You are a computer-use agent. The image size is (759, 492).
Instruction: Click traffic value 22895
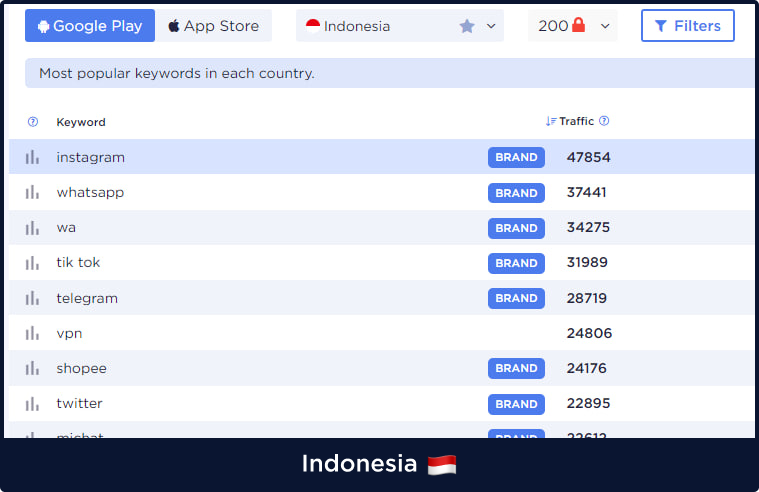coord(589,403)
